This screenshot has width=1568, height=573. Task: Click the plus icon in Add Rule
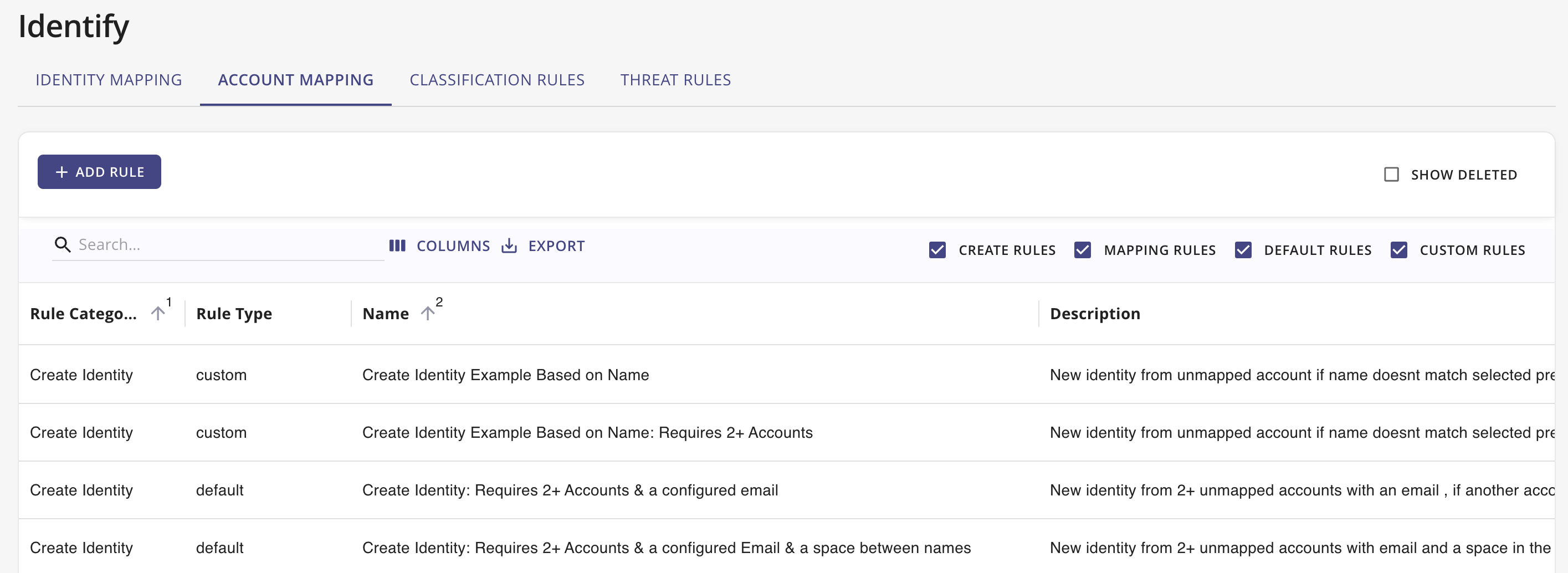tap(62, 172)
